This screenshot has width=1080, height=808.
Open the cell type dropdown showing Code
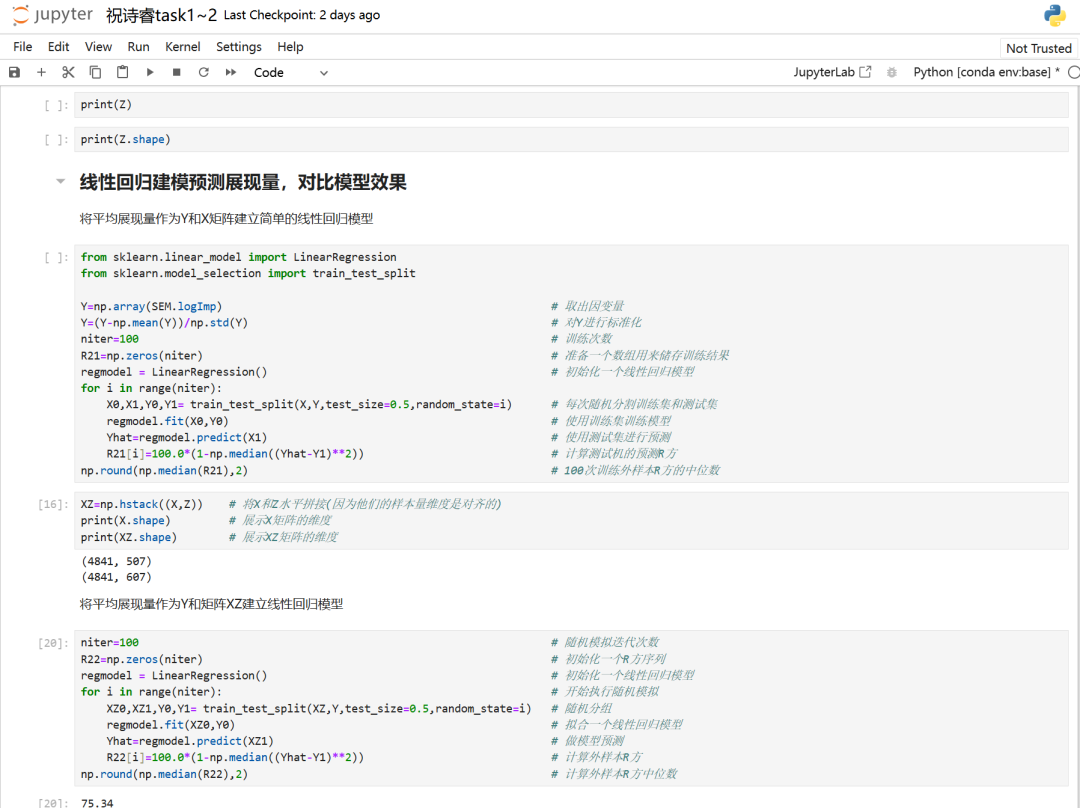point(291,72)
